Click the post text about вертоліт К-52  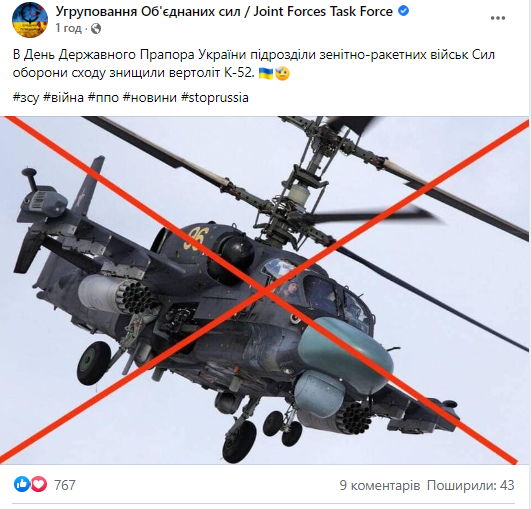click(254, 64)
